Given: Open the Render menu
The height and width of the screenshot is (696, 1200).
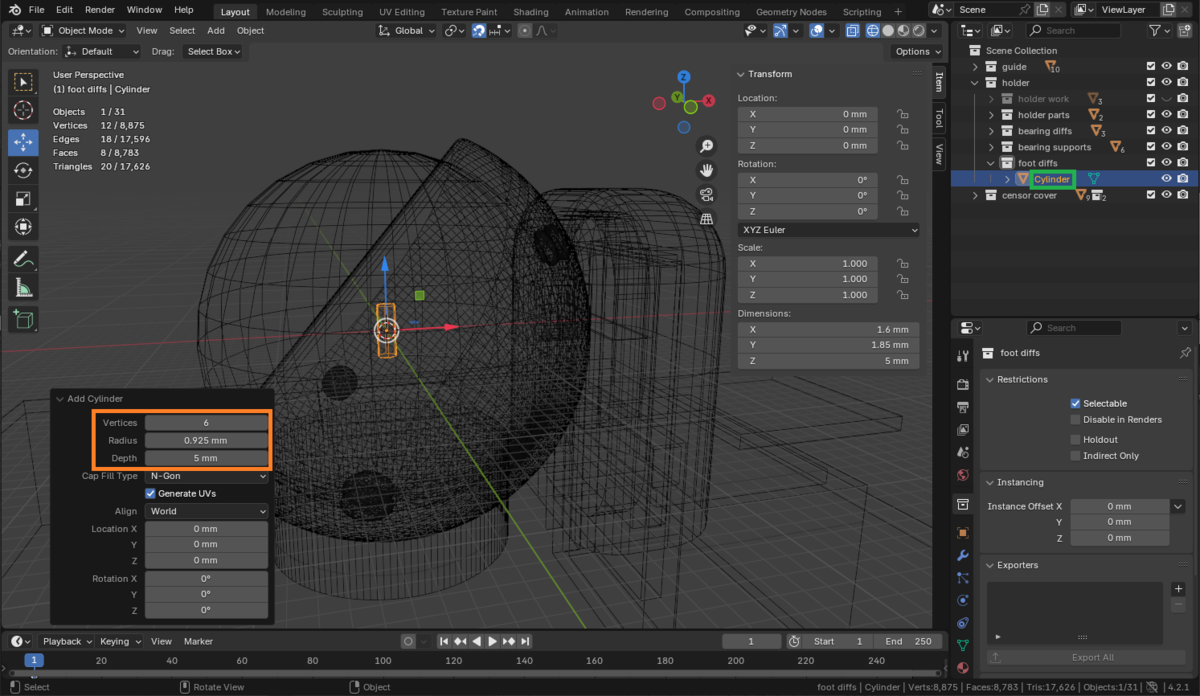Looking at the screenshot, I should tap(99, 9).
